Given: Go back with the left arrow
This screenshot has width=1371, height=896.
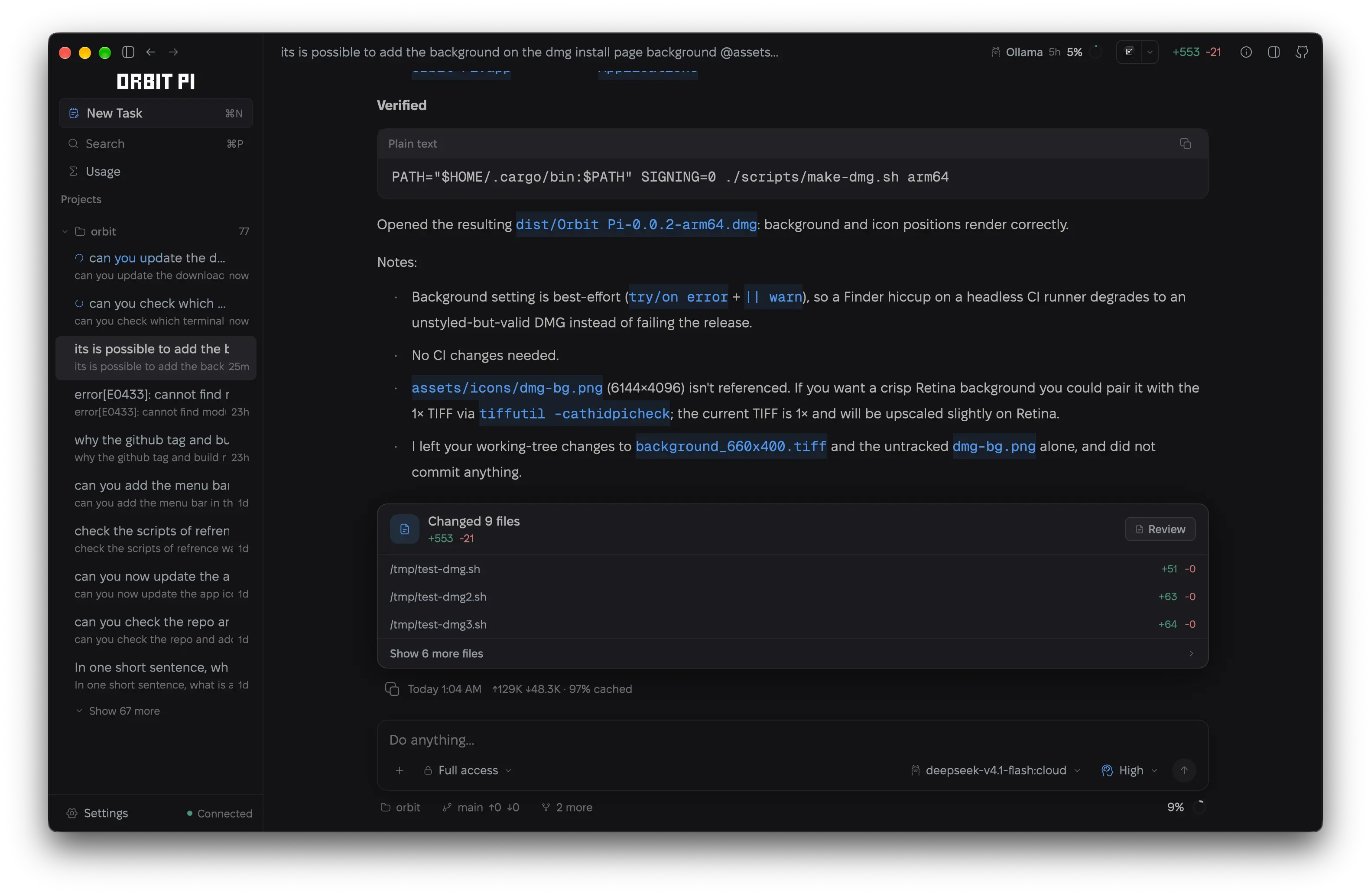Looking at the screenshot, I should pyautogui.click(x=151, y=52).
